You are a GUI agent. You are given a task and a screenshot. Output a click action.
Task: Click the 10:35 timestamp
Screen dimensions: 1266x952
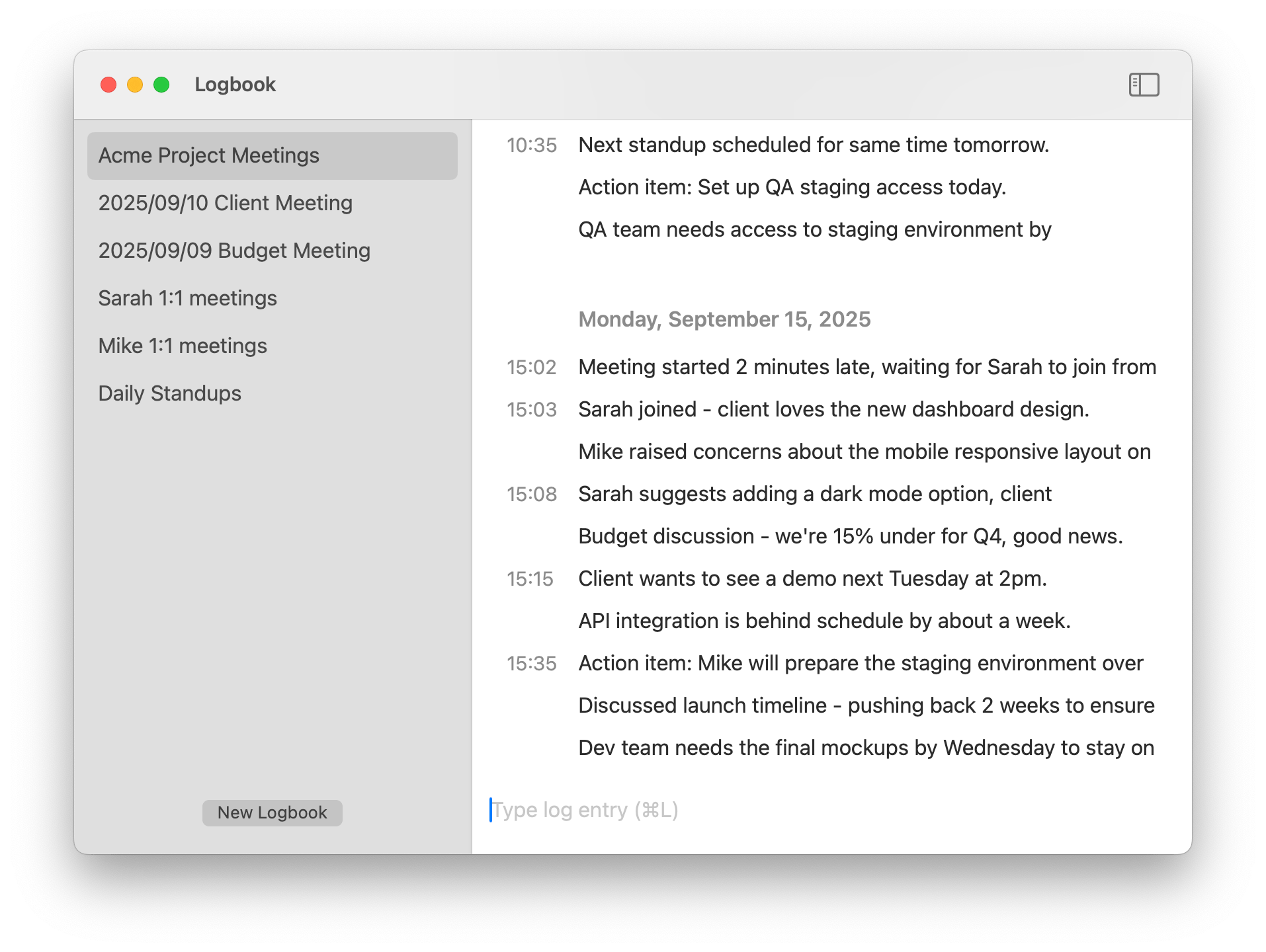[531, 145]
